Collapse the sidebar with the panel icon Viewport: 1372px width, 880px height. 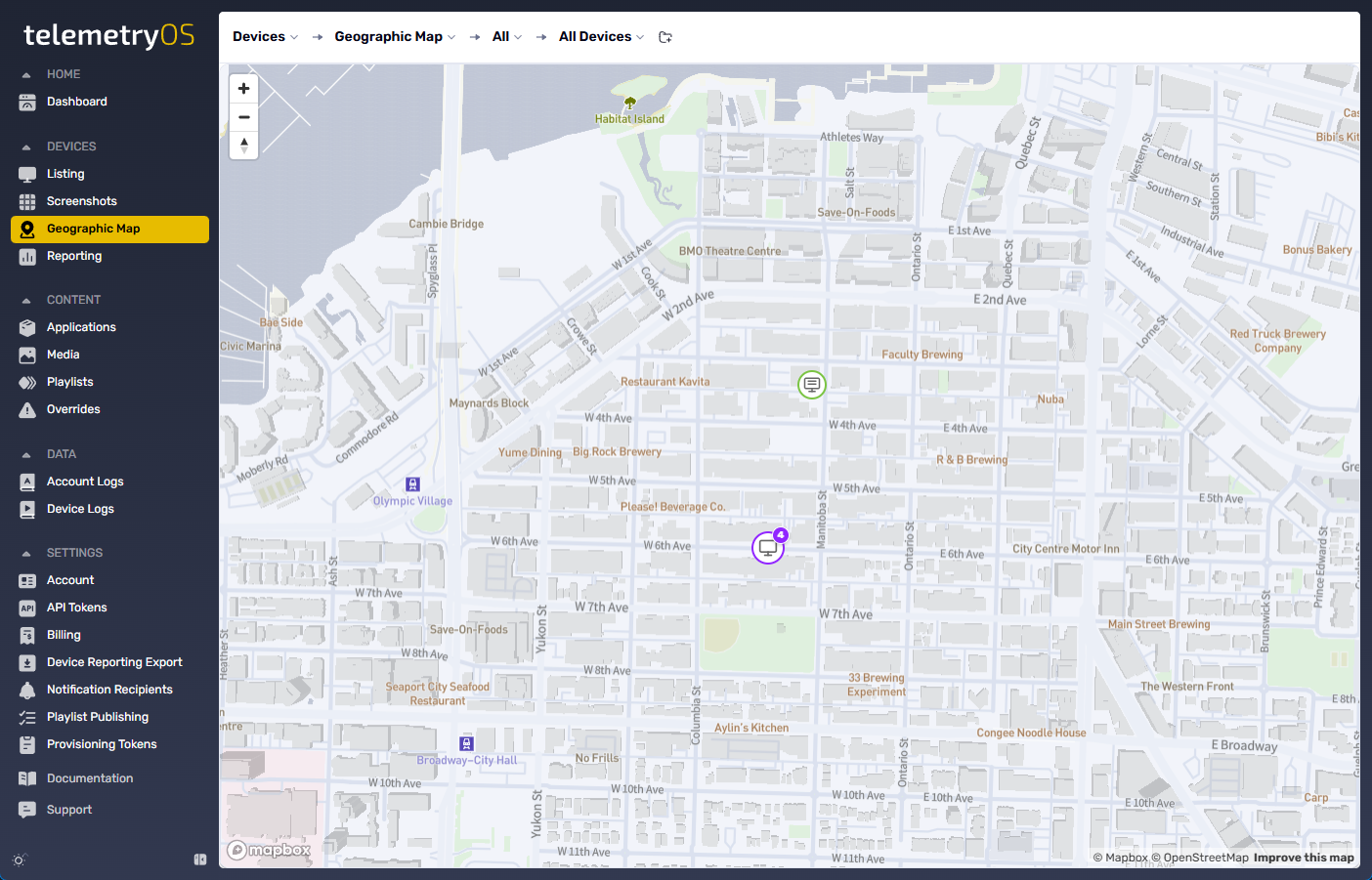click(x=200, y=859)
